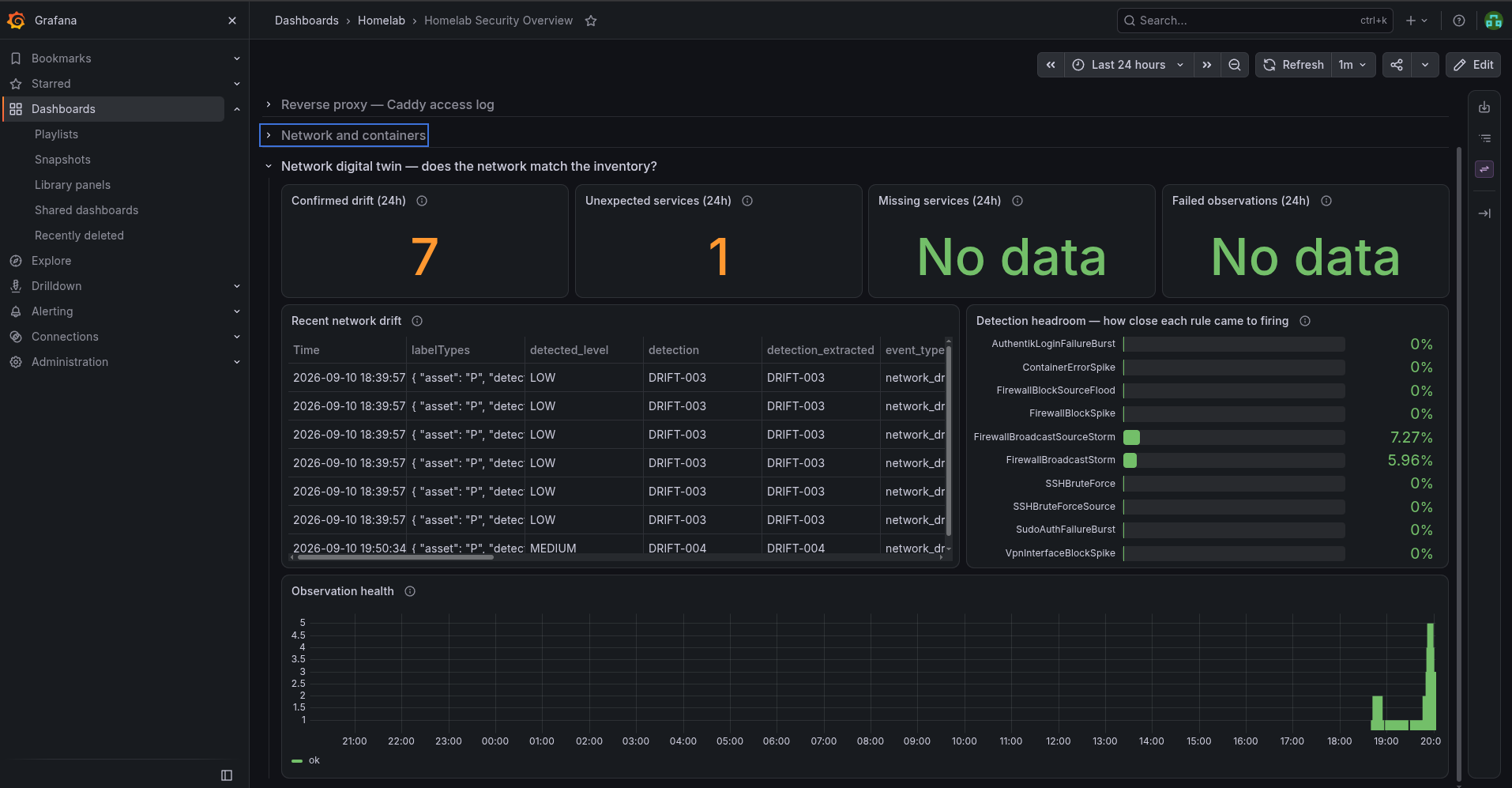This screenshot has height=788, width=1512.
Task: Open Library panels under Dashboards
Action: [x=73, y=185]
